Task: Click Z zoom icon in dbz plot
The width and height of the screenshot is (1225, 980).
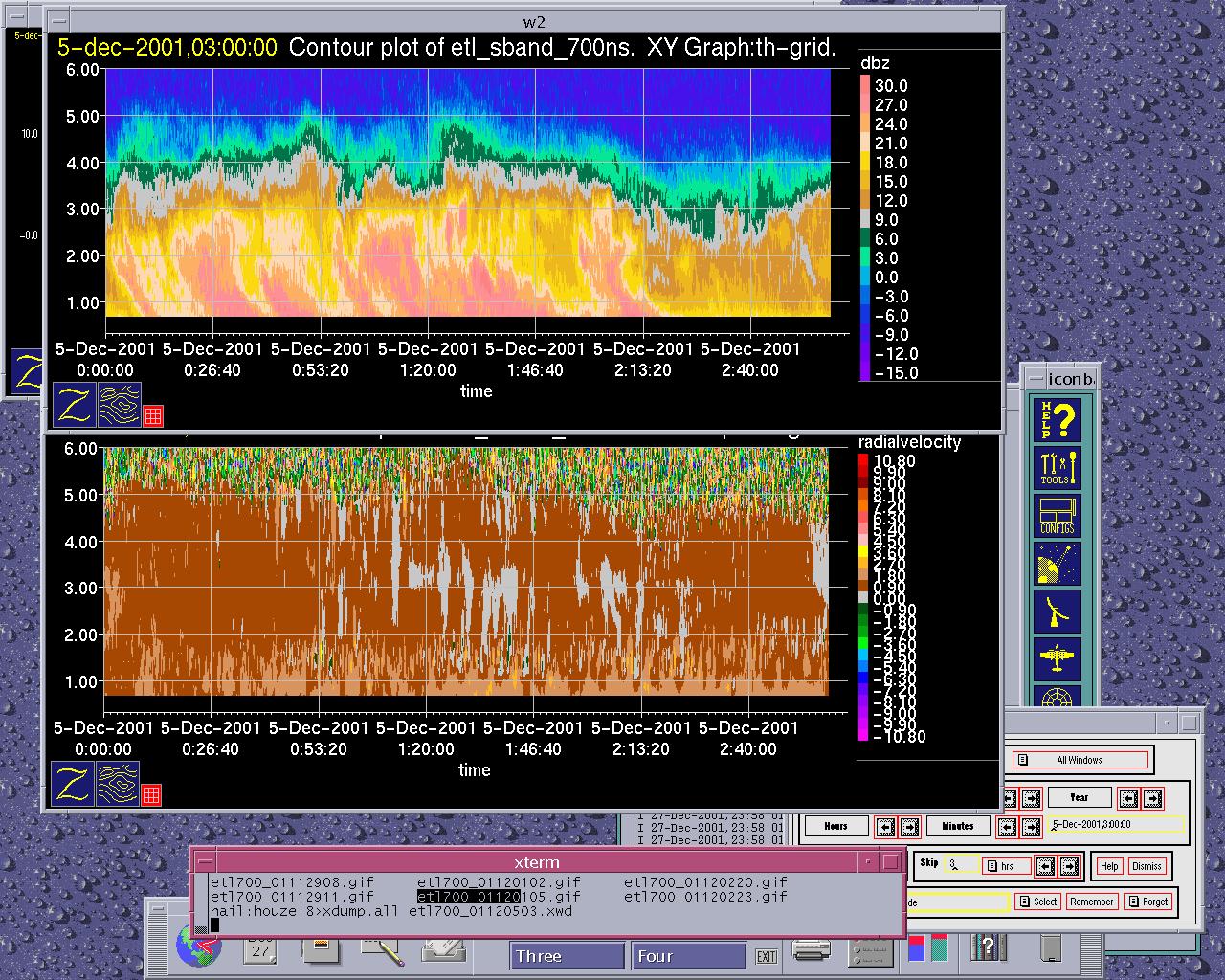Action: point(75,404)
